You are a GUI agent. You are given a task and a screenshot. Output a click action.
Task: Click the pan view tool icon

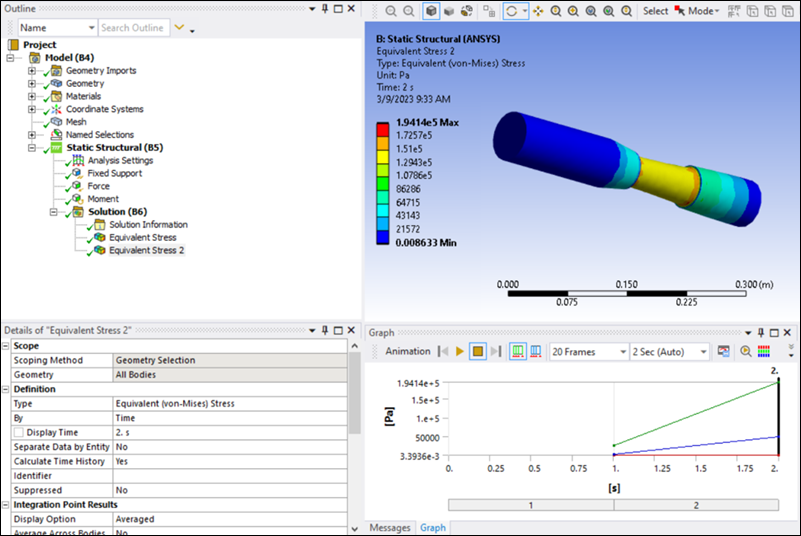coord(539,11)
